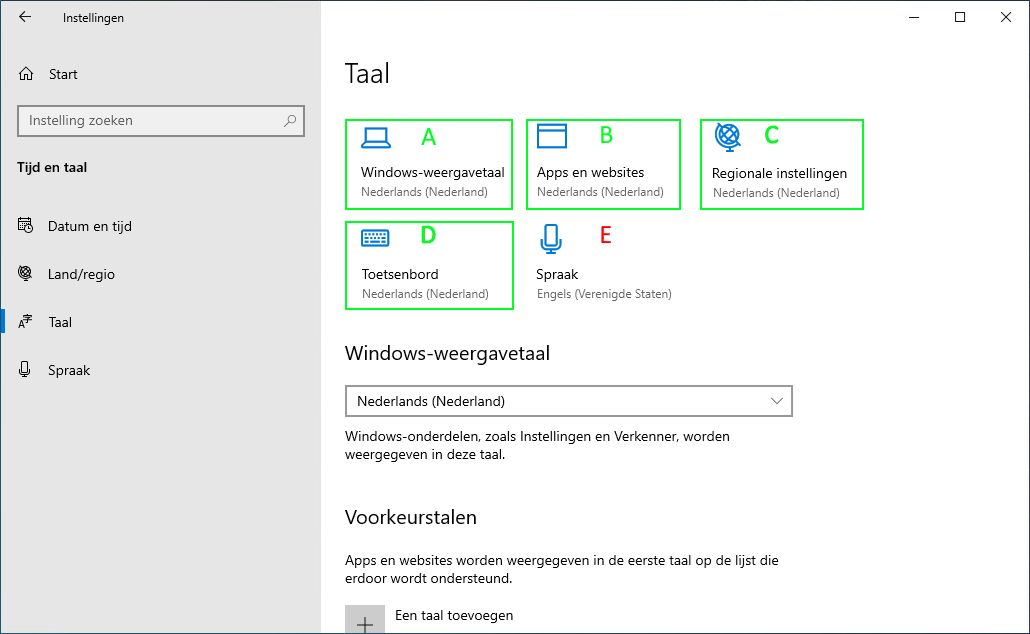The height and width of the screenshot is (634, 1030).
Task: Open the Toetsenbord tile
Action: click(429, 265)
